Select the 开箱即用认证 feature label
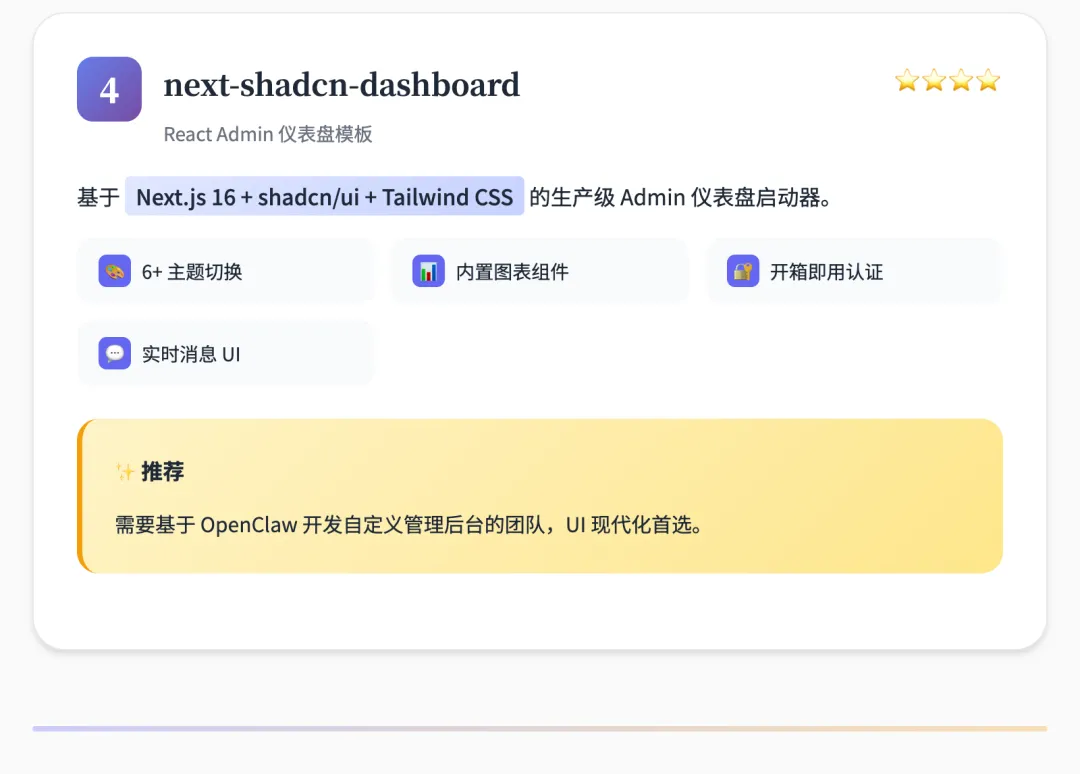Viewport: 1080px width, 774px height. (826, 272)
